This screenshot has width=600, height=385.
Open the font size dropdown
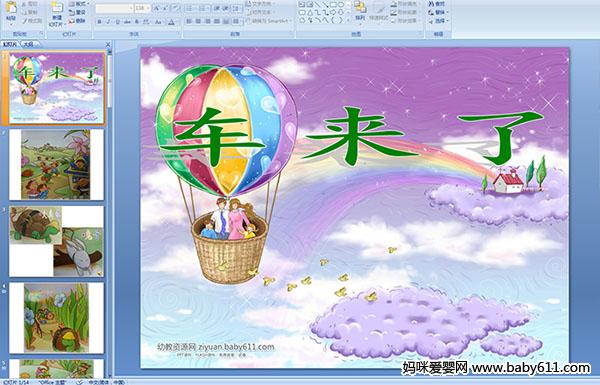coord(142,8)
